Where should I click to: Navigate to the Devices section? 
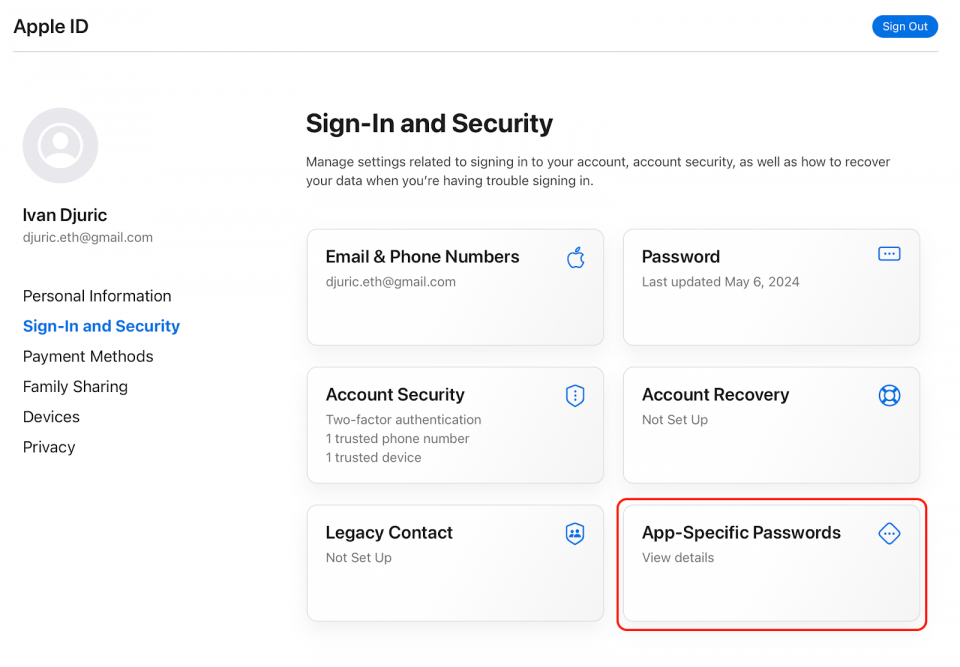(x=51, y=417)
